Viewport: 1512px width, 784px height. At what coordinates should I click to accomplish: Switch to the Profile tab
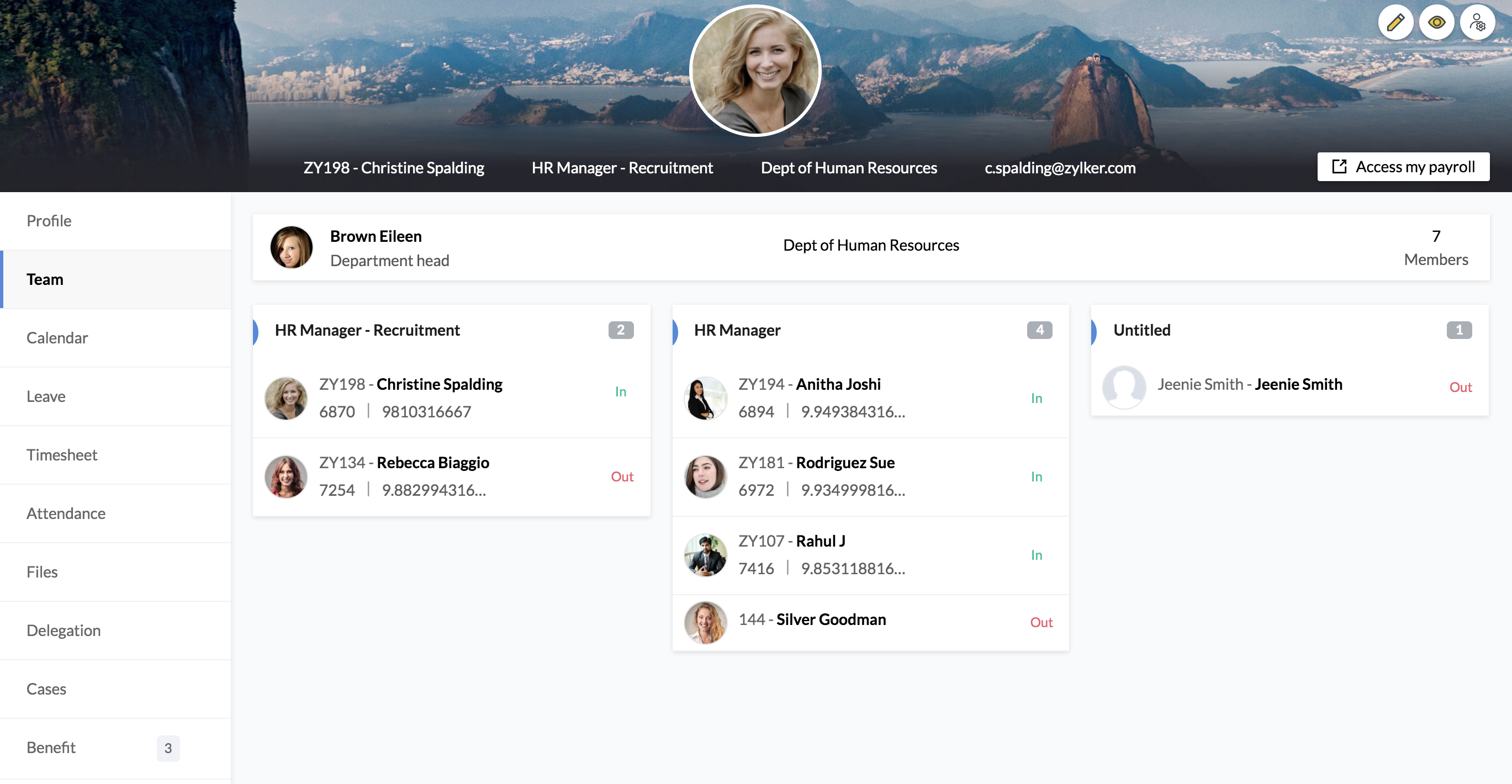click(x=49, y=221)
